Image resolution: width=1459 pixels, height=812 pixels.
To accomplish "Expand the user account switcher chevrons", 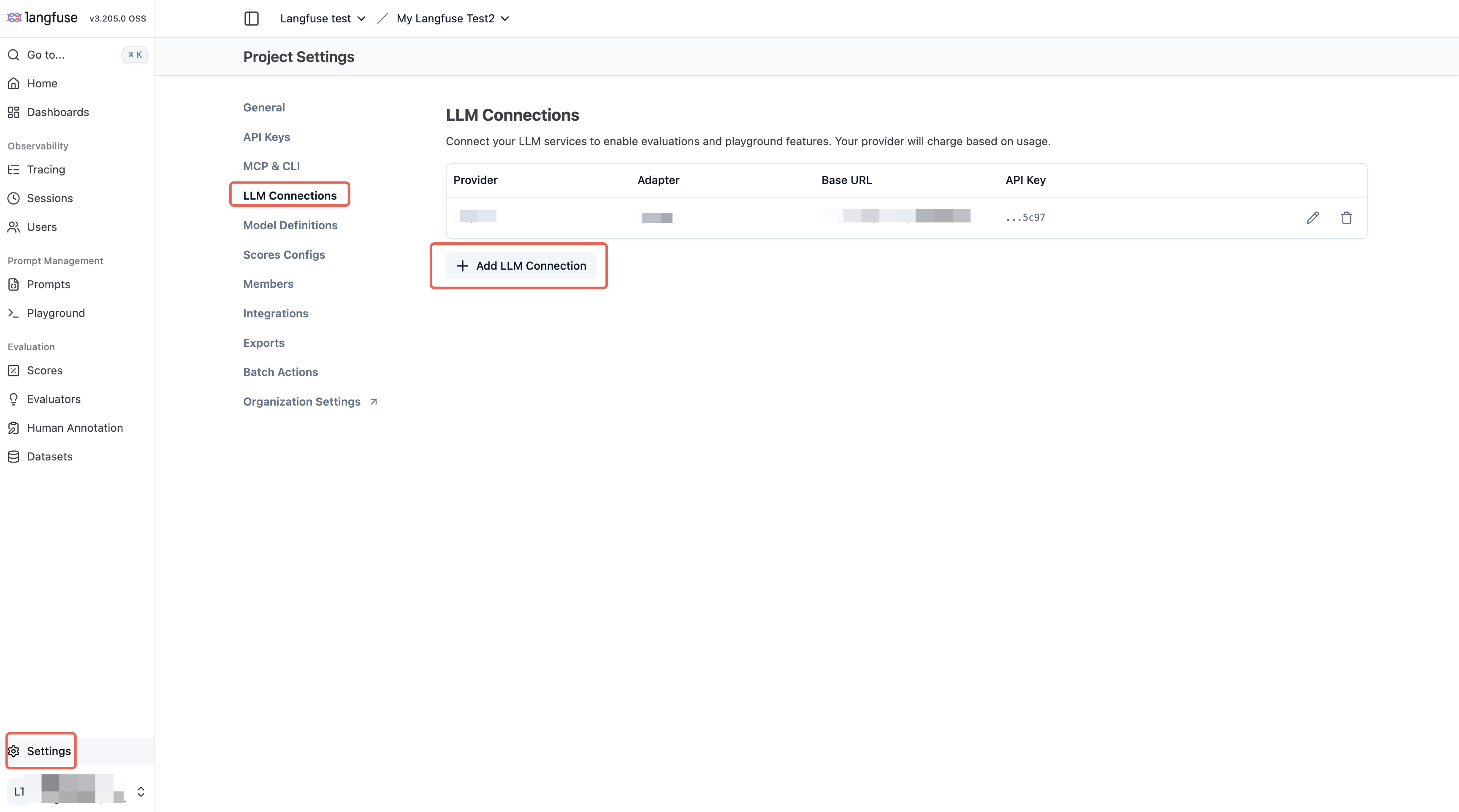I will click(141, 792).
